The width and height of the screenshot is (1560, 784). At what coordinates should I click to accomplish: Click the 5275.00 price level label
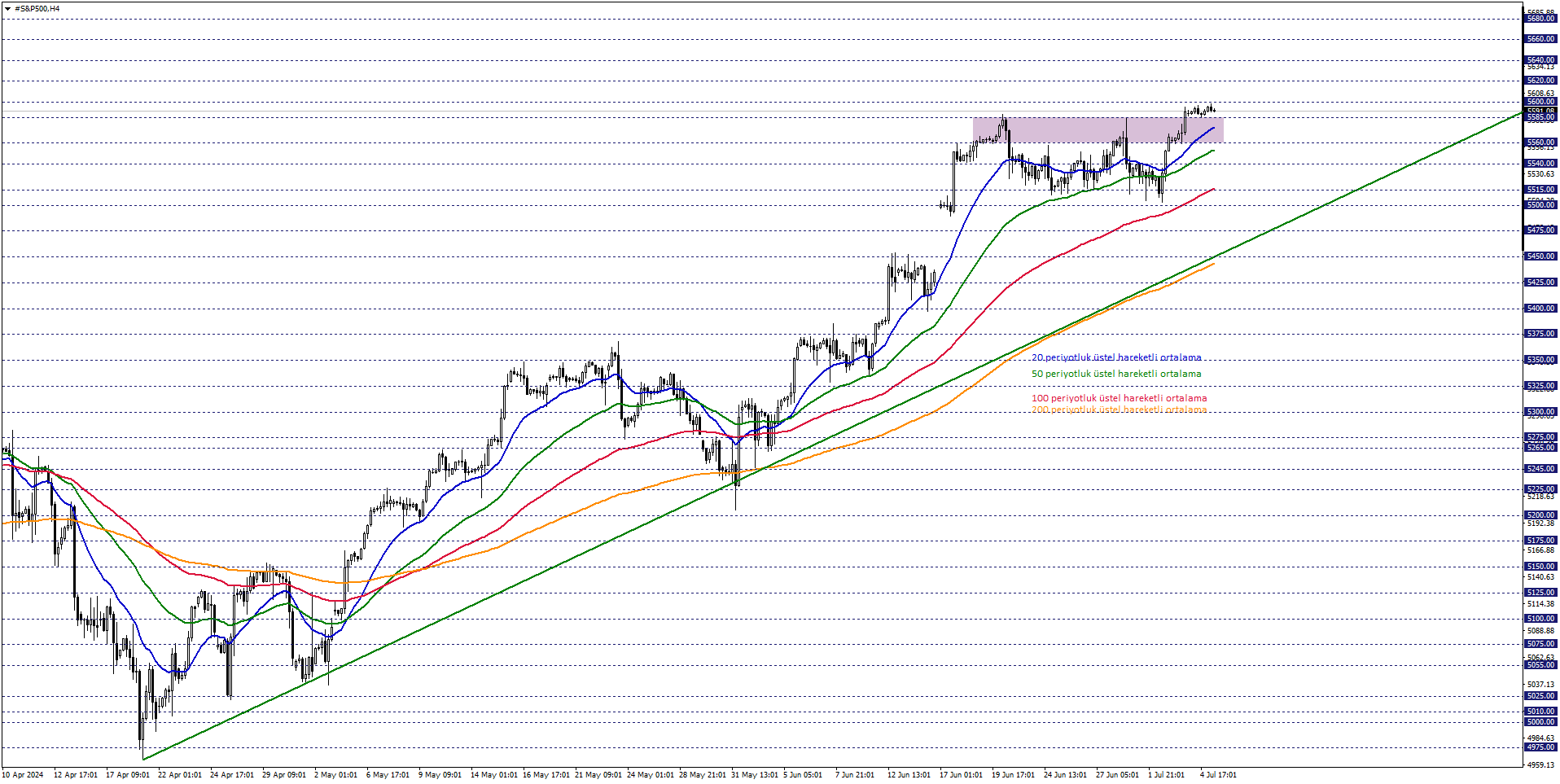(1540, 437)
